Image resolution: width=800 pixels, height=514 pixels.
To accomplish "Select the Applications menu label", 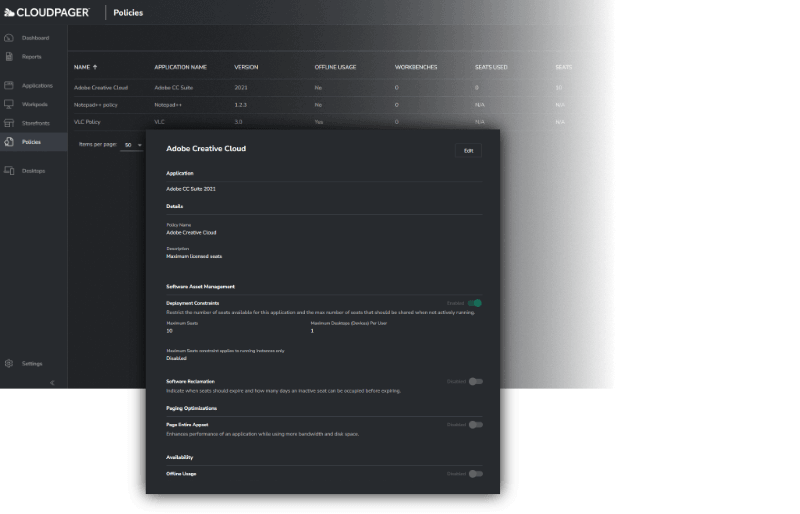I will (x=37, y=85).
